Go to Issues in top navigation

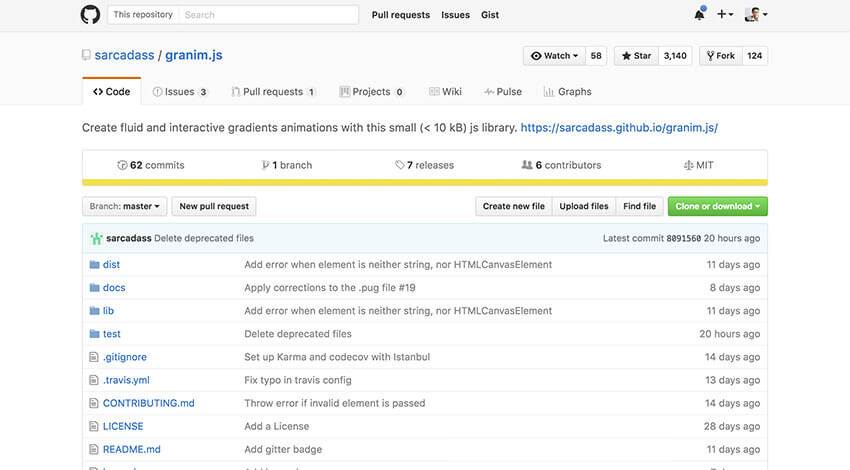(455, 15)
